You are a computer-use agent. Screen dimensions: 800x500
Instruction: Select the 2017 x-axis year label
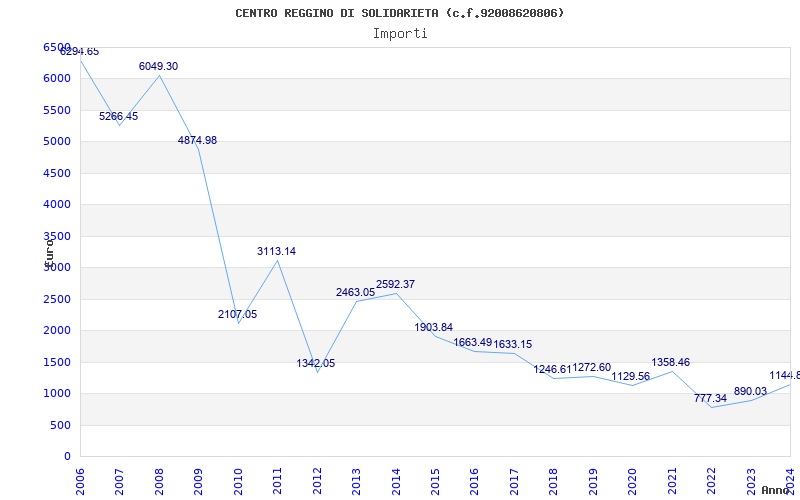514,481
